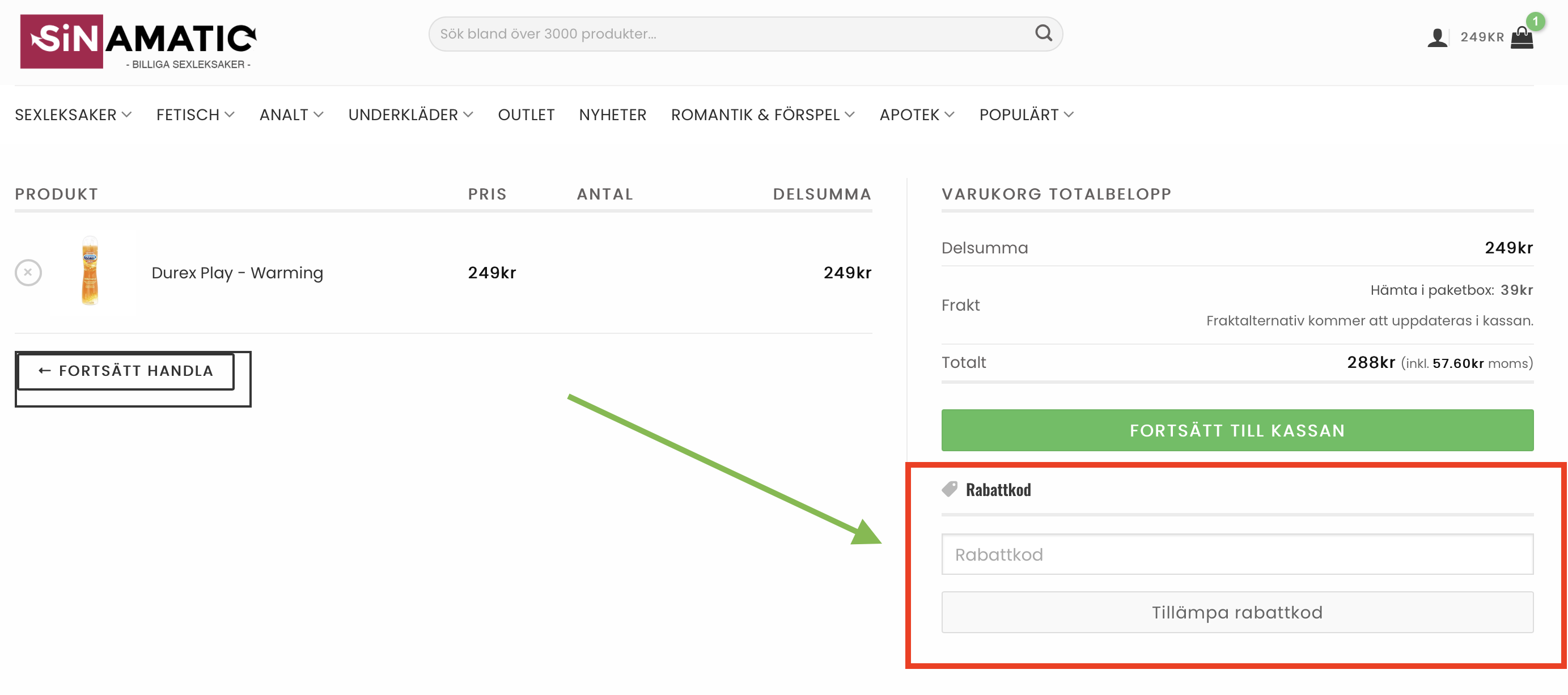Click the 'Frakt' row label

tap(960, 306)
